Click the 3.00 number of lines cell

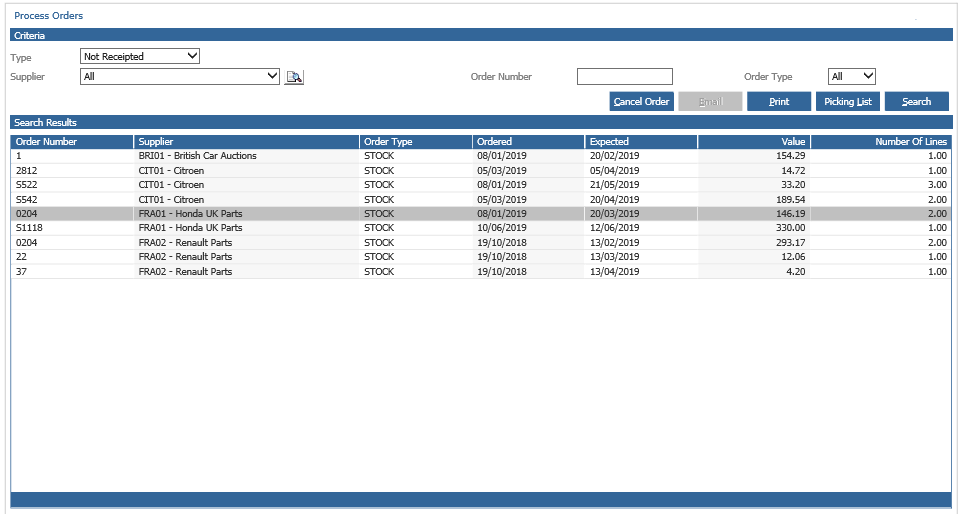937,185
